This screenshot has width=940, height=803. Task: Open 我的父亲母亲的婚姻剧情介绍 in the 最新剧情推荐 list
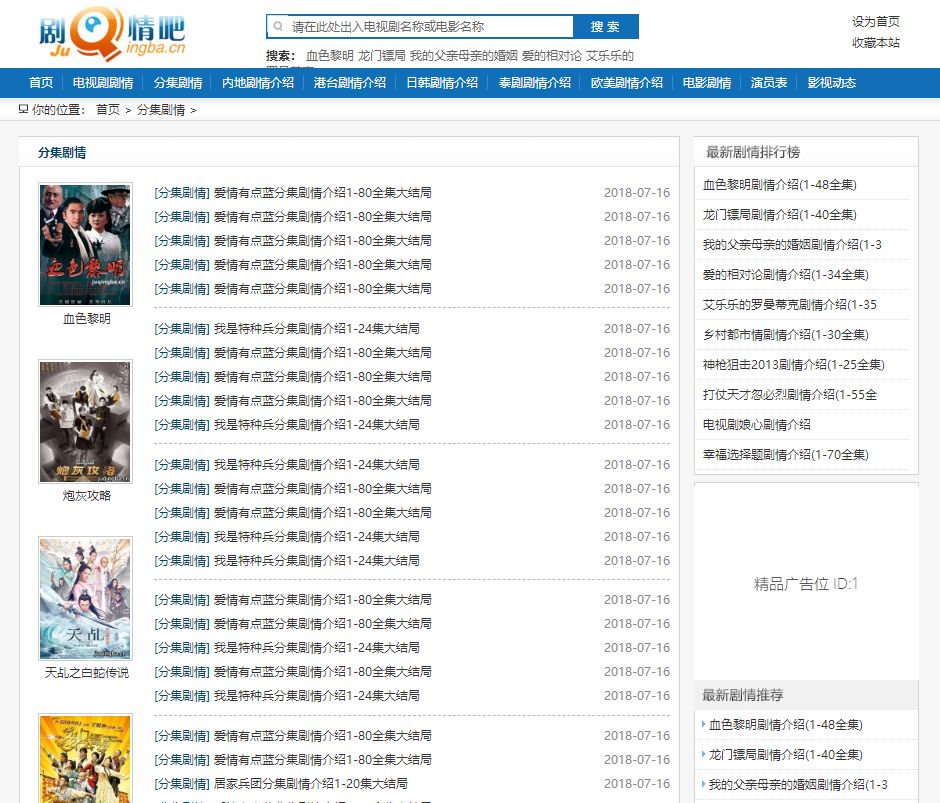pyautogui.click(x=798, y=784)
